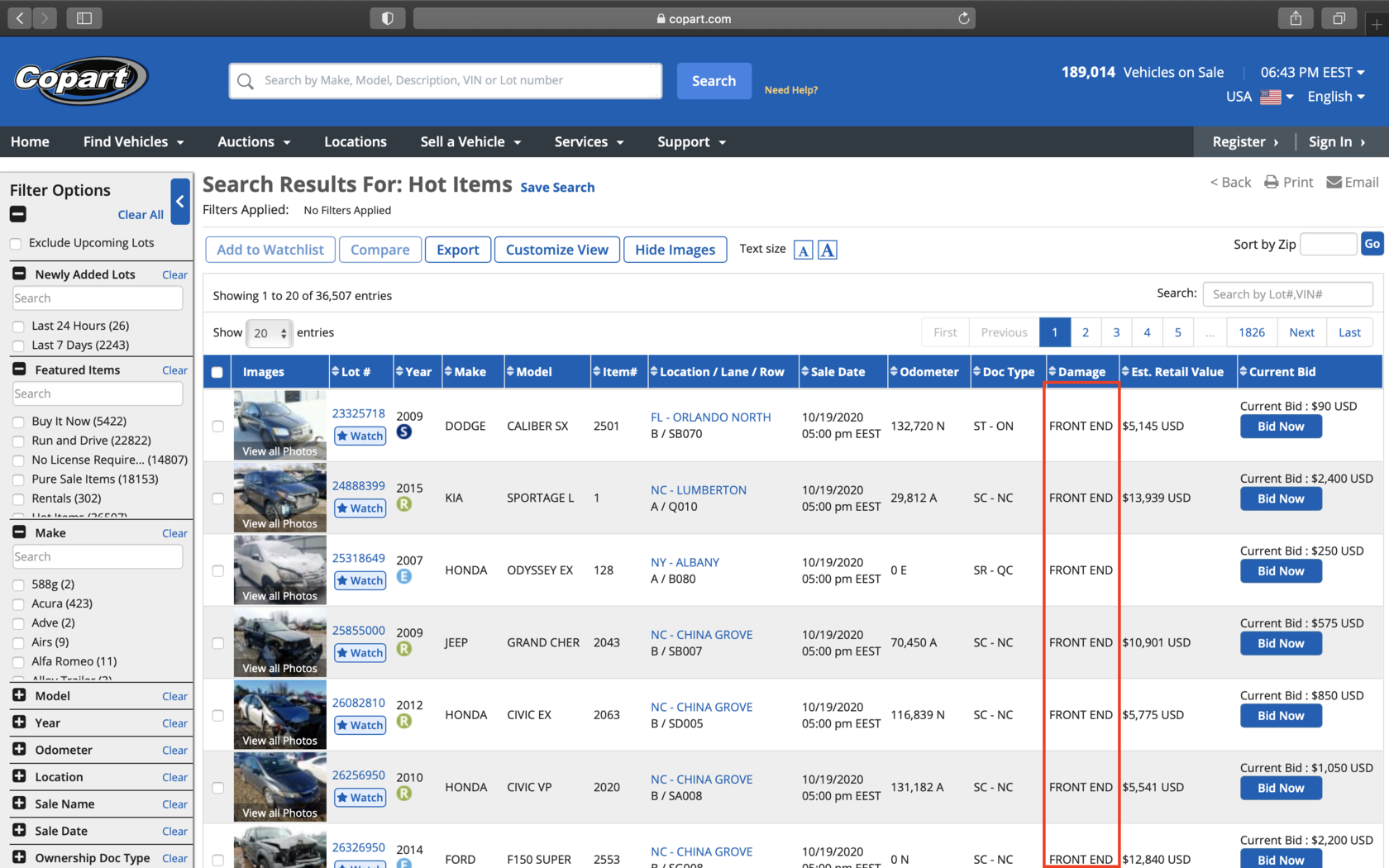Click the Save Search link
Viewport: 1389px width, 868px height.
tap(557, 188)
